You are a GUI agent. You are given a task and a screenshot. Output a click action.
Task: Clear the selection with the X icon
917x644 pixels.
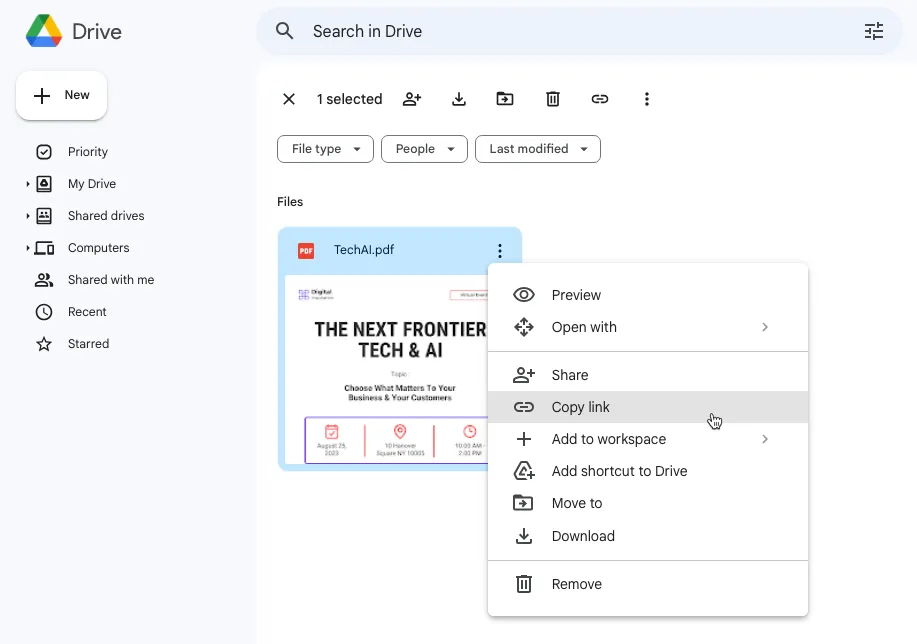pyautogui.click(x=289, y=99)
